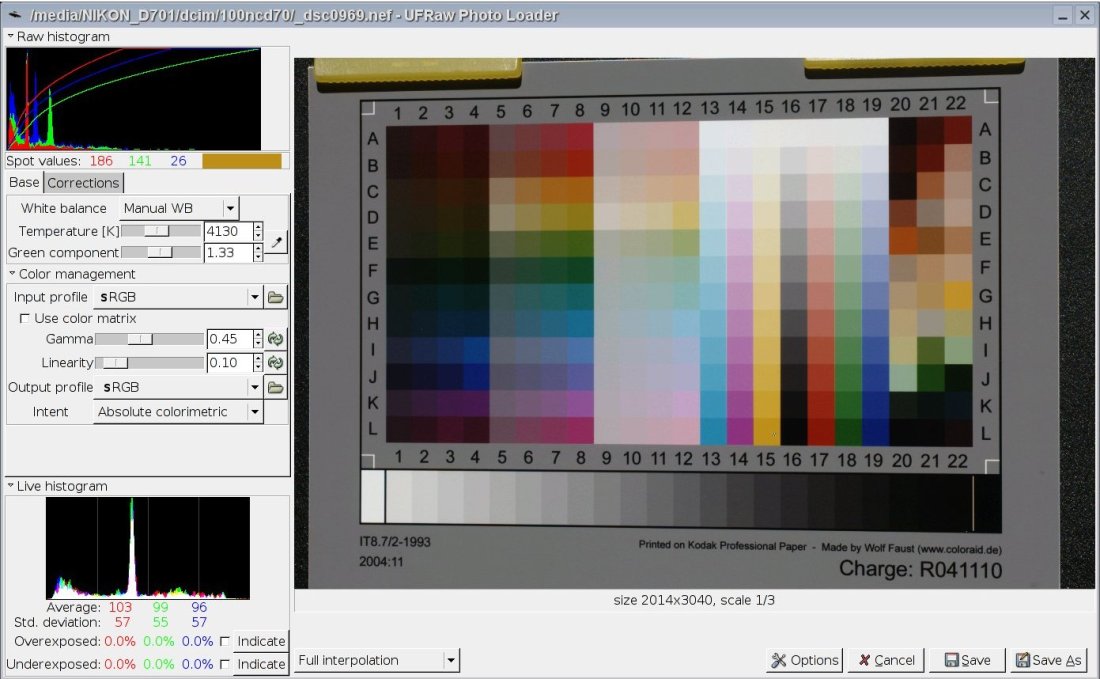This screenshot has width=1100, height=679.
Task: Open the input profile folder browse icon
Action: 276,297
